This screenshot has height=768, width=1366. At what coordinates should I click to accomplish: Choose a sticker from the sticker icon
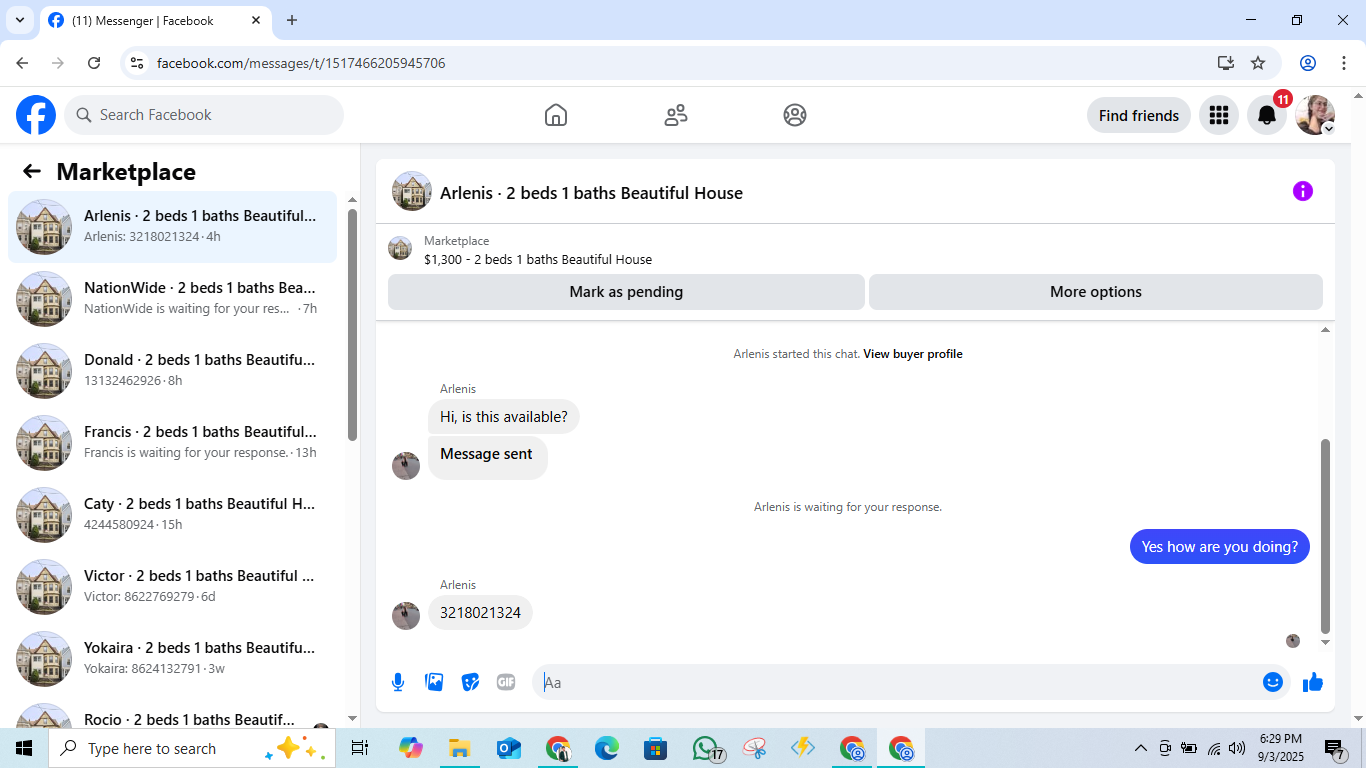coord(470,682)
